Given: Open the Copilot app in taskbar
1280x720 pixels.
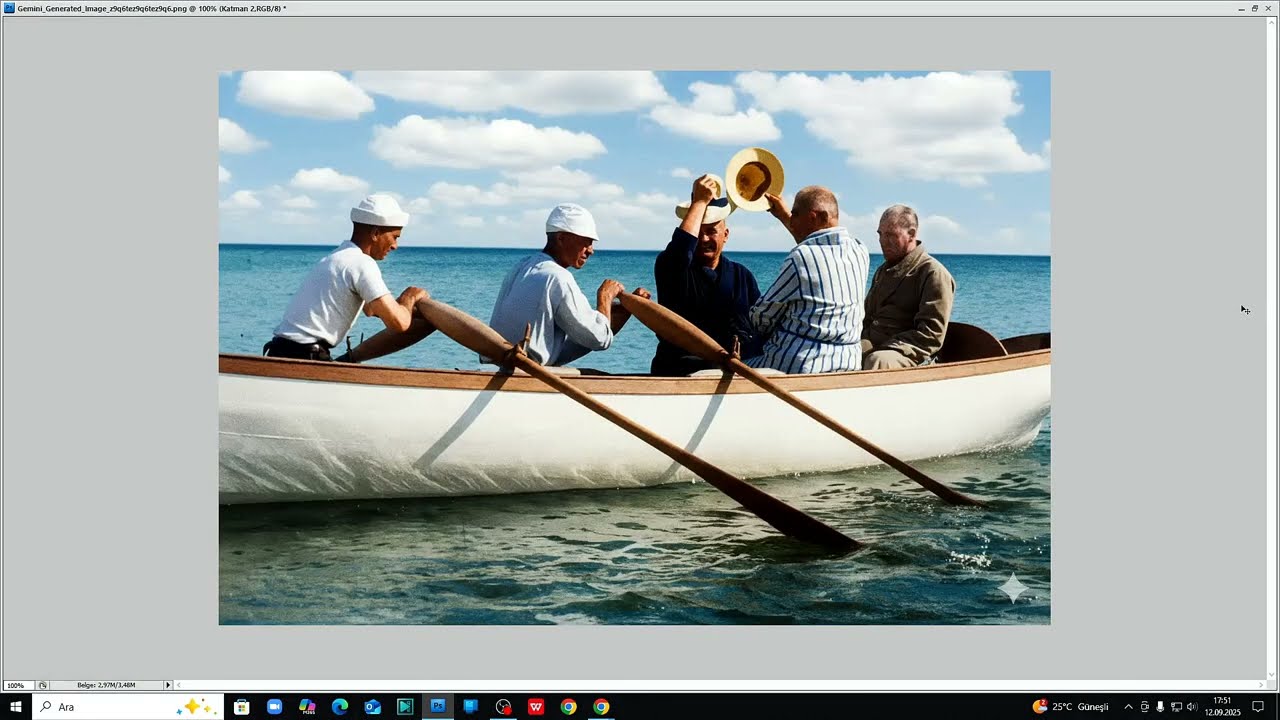Looking at the screenshot, I should coord(307,707).
